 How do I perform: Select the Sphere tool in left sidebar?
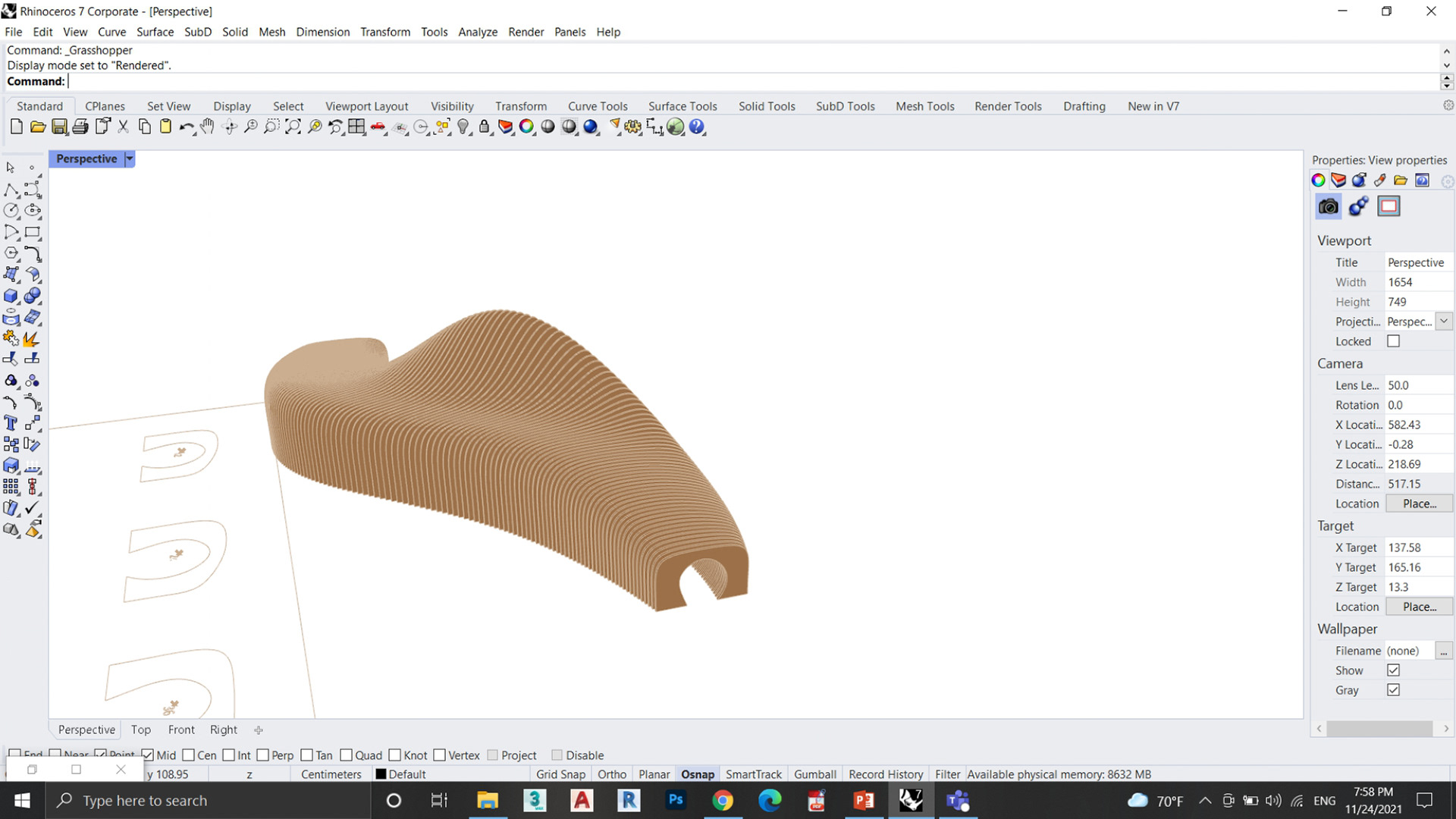pyautogui.click(x=33, y=296)
